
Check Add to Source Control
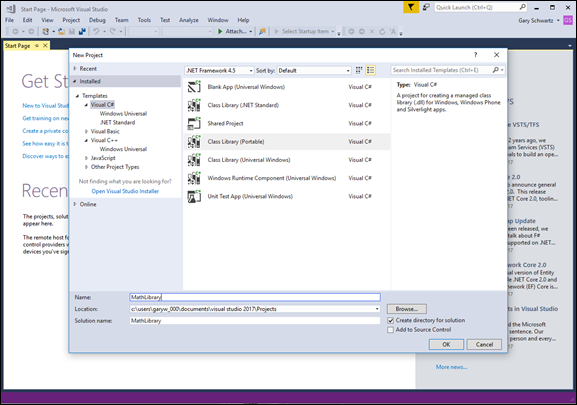click(x=390, y=330)
